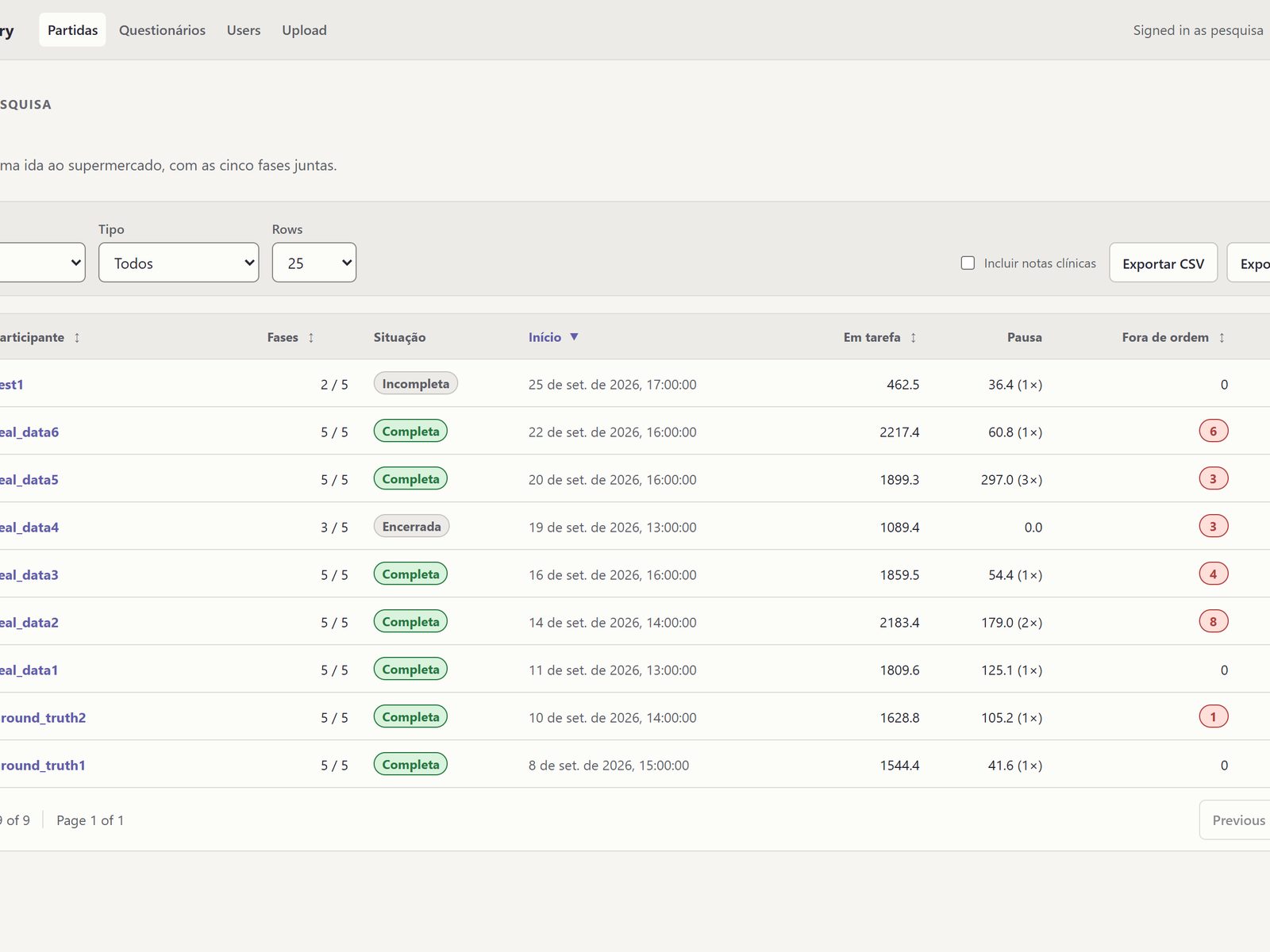This screenshot has height=952, width=1270.
Task: Open participant real_data3 link
Action: (29, 575)
